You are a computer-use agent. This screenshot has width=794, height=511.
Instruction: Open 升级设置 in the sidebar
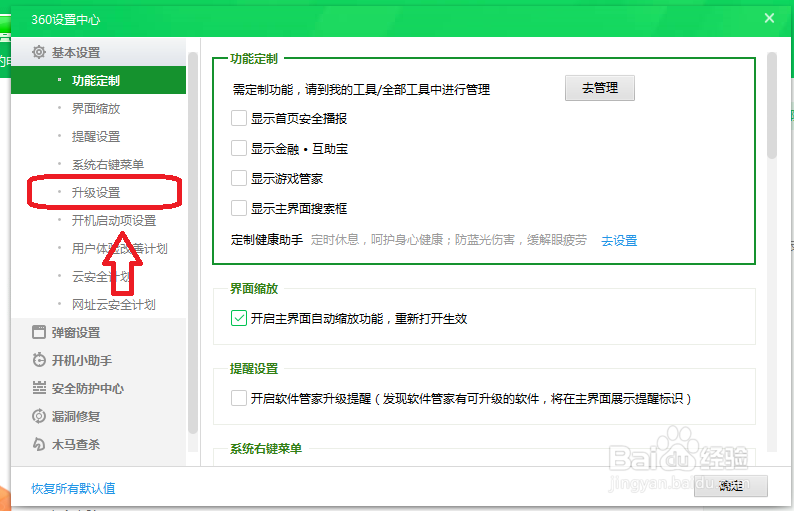click(98, 192)
